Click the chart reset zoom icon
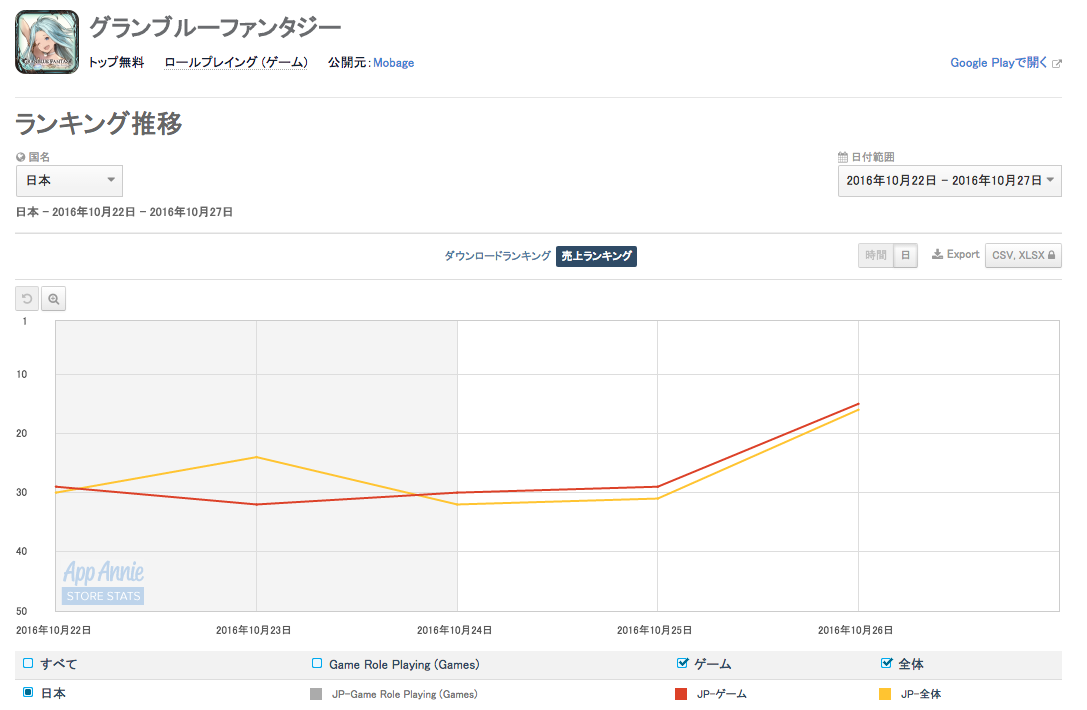This screenshot has height=710, width=1087. pos(27,298)
